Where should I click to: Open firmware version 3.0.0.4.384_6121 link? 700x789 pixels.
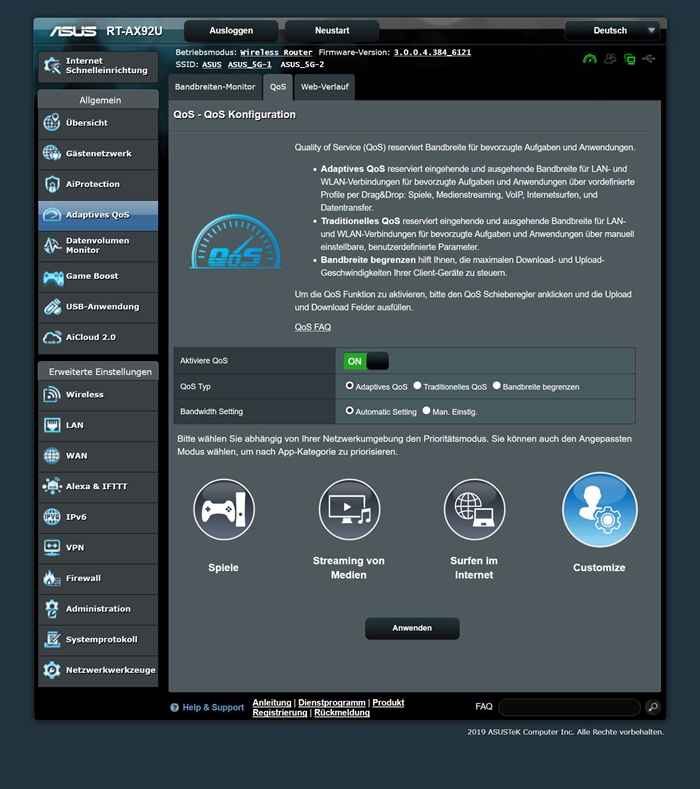432,52
